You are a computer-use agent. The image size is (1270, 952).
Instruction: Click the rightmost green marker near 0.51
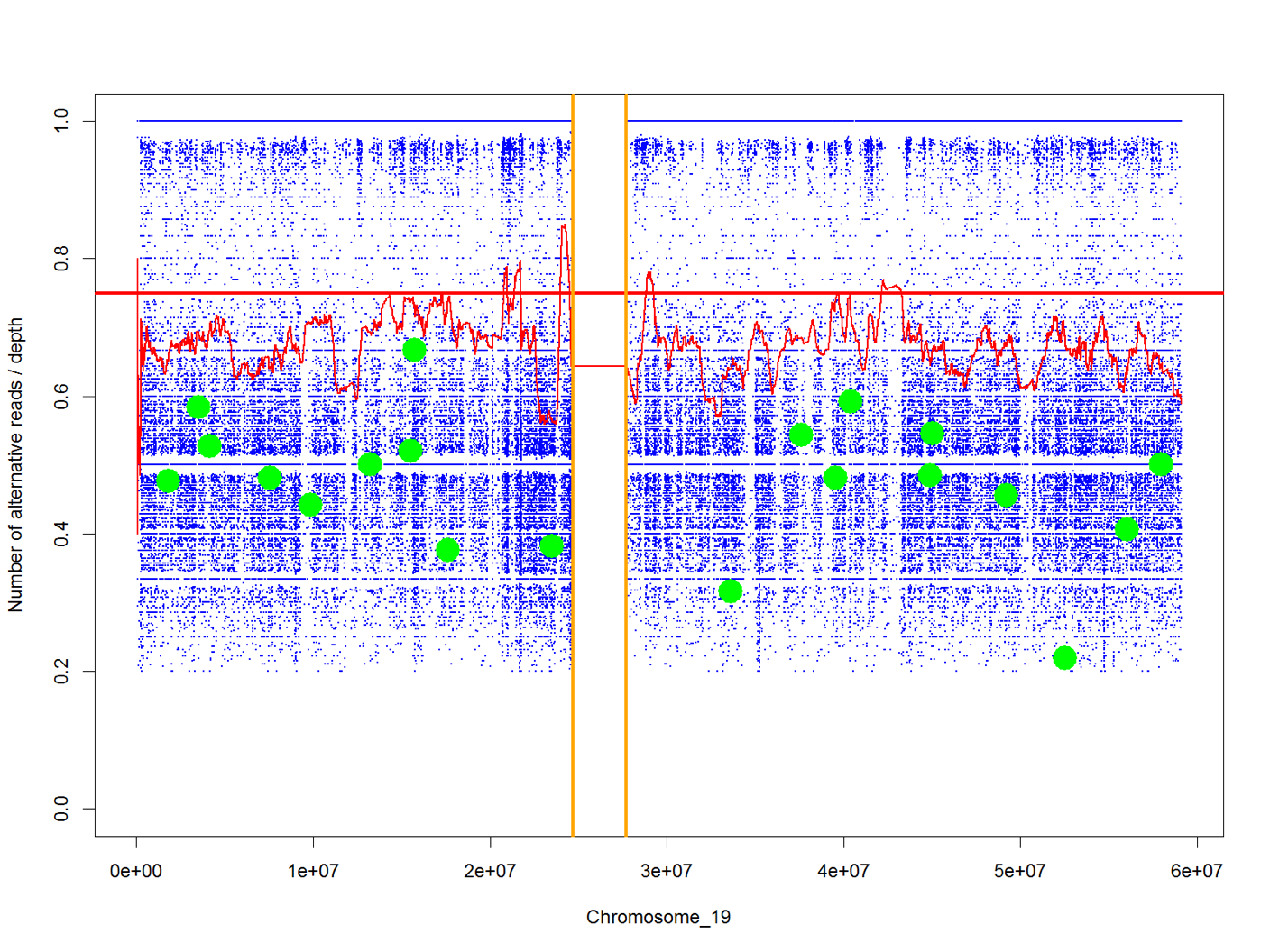(1162, 463)
